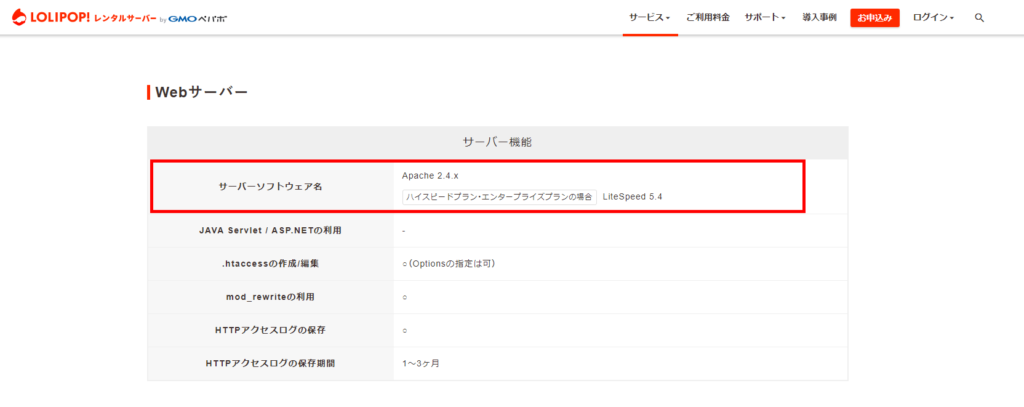Click the Webサーバー section heading
Image resolution: width=1024 pixels, height=407 pixels.
coord(201,93)
